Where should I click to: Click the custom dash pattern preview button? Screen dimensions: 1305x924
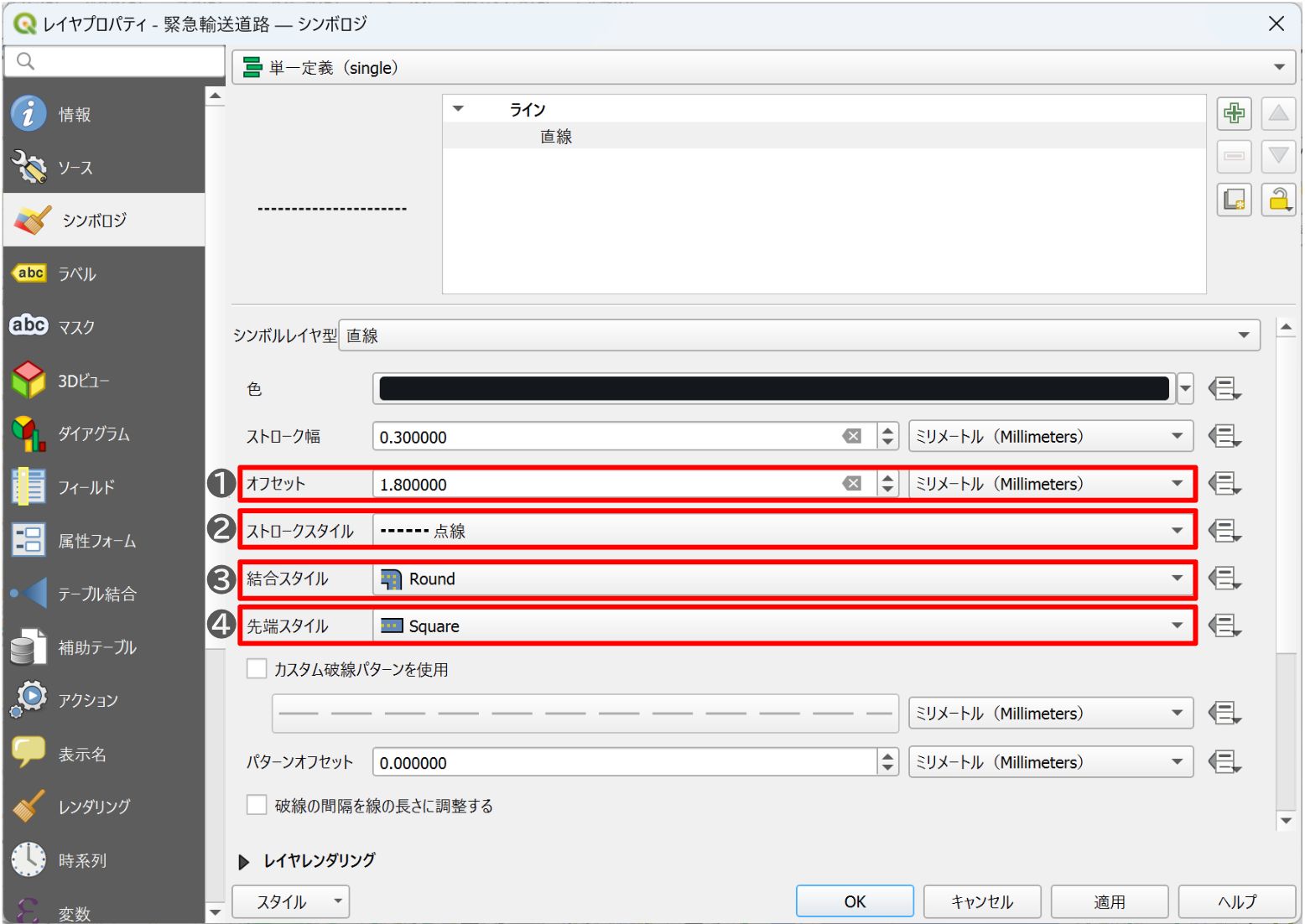(585, 714)
